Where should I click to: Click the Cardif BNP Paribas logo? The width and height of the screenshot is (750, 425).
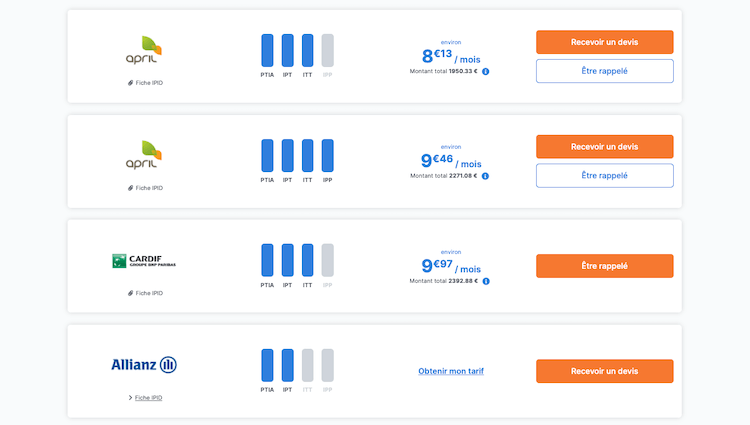pos(144,261)
